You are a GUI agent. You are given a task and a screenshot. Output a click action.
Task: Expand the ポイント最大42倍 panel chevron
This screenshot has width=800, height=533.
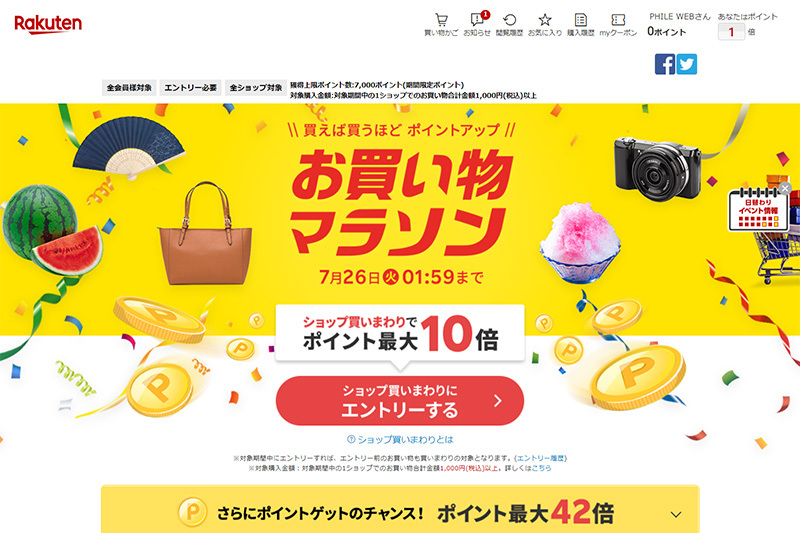click(676, 514)
